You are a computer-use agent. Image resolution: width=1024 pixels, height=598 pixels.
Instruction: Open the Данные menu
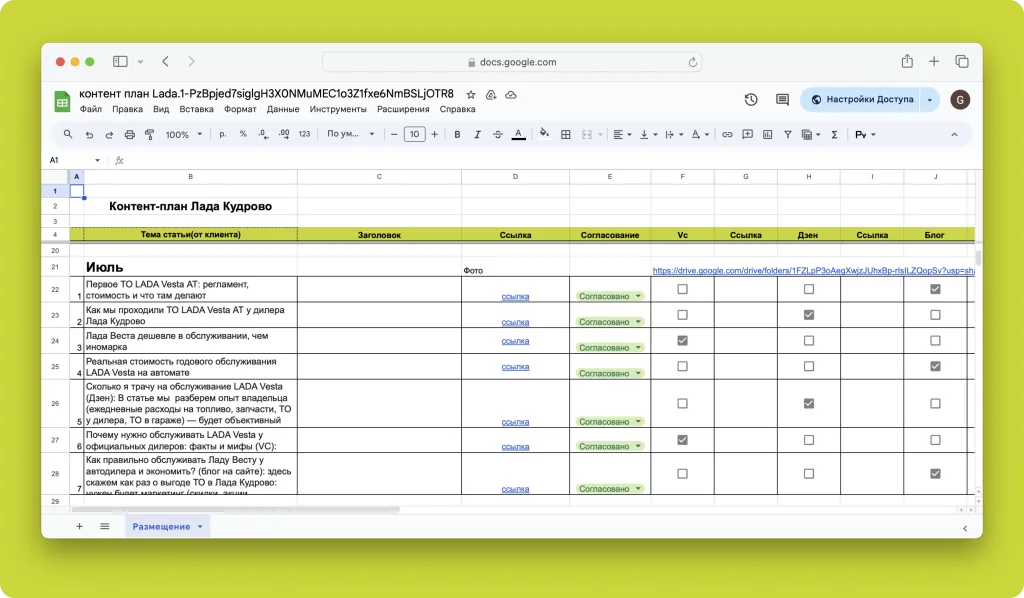[283, 109]
